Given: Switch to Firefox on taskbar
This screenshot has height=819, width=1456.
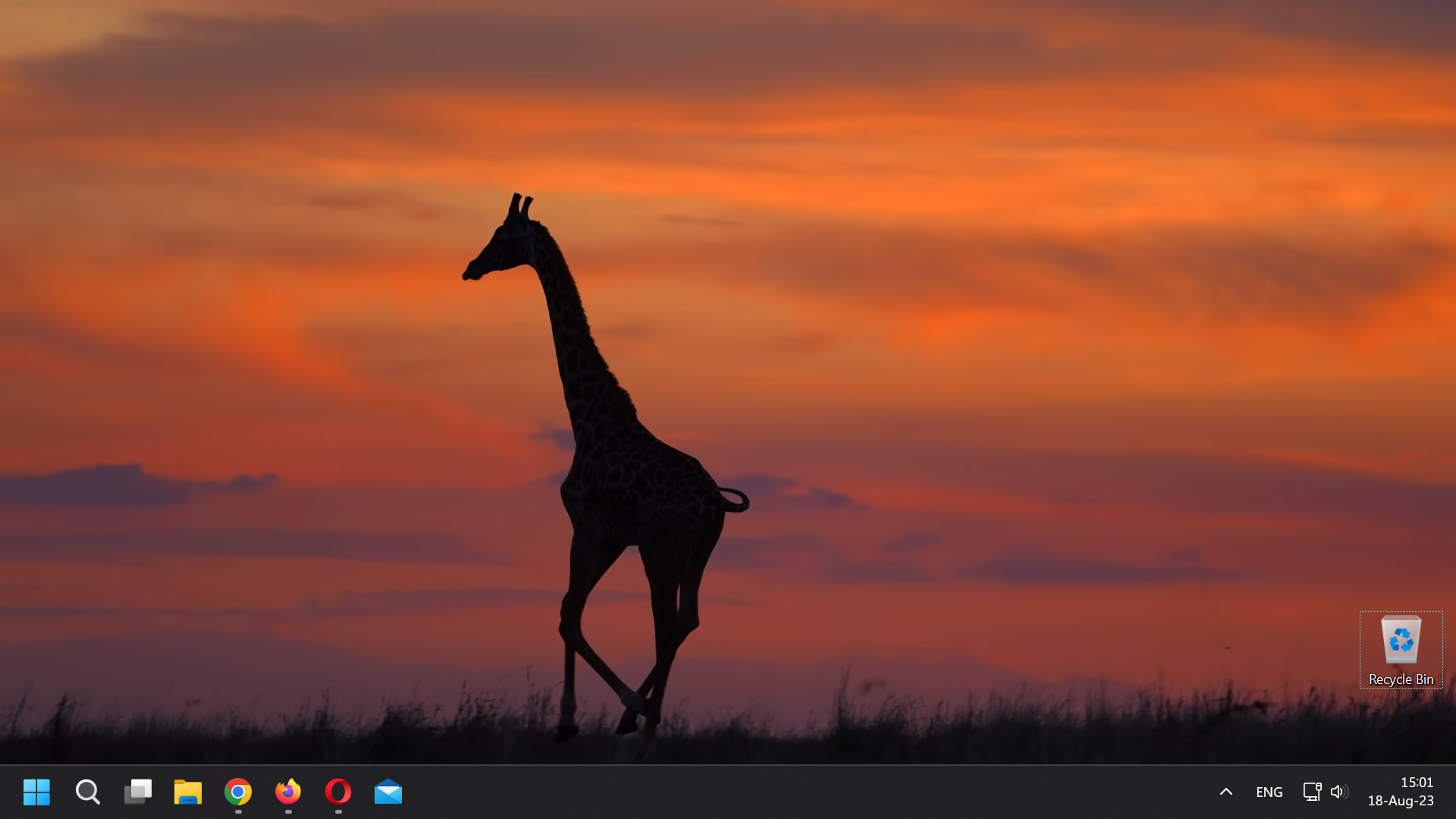Looking at the screenshot, I should click(288, 792).
